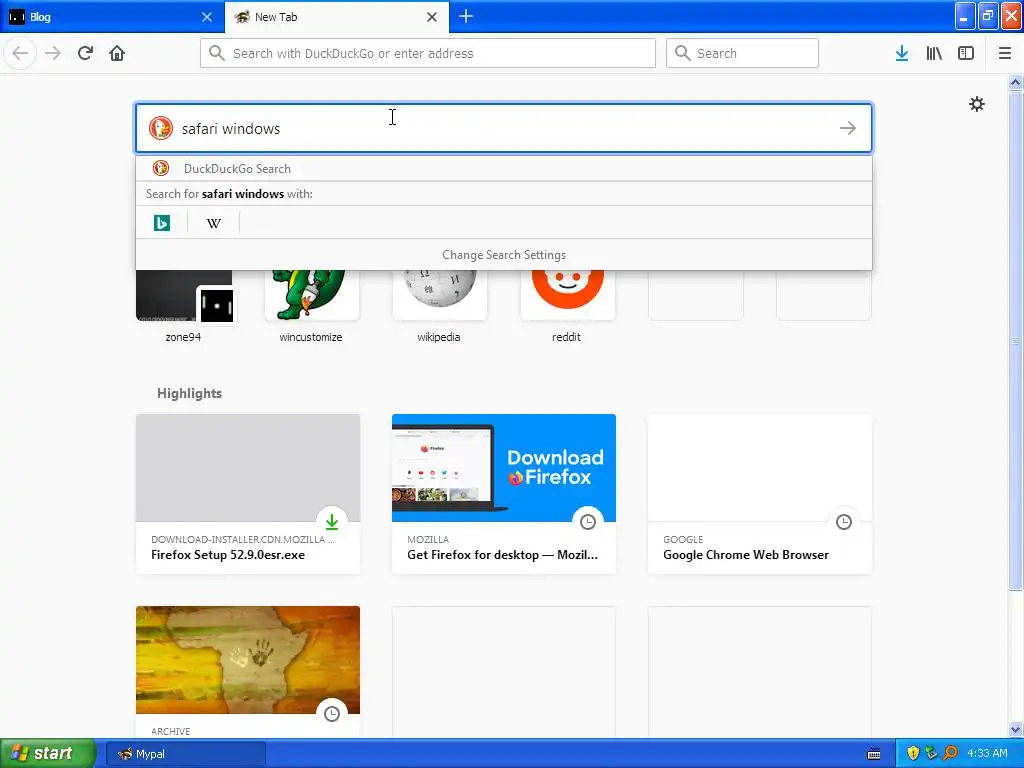Screen dimensions: 1024x768
Task: Select Mypal in the taskbar
Action: [186, 754]
